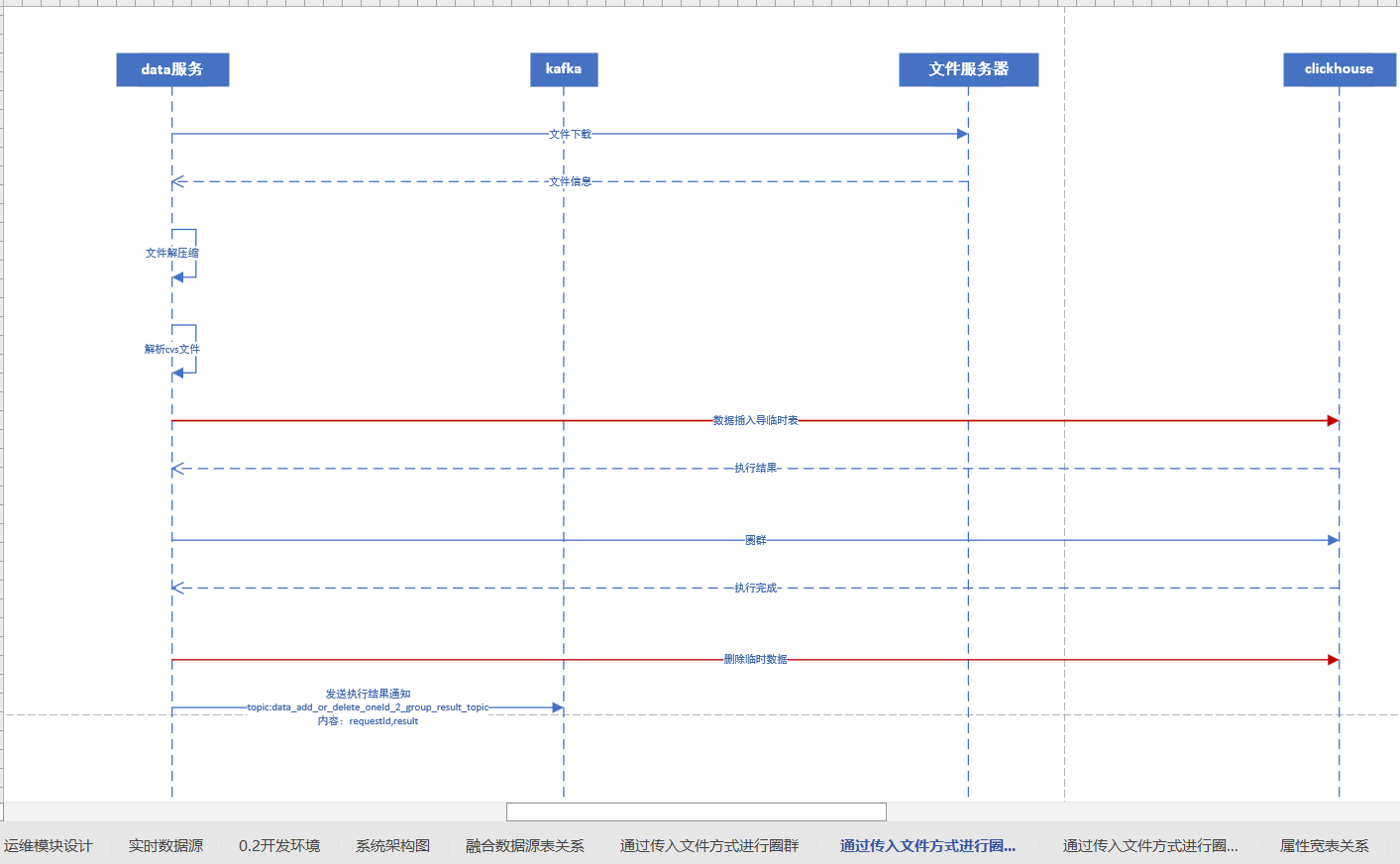Click the 发送执行结果通知 text
This screenshot has width=1400, height=864.
pos(368,694)
